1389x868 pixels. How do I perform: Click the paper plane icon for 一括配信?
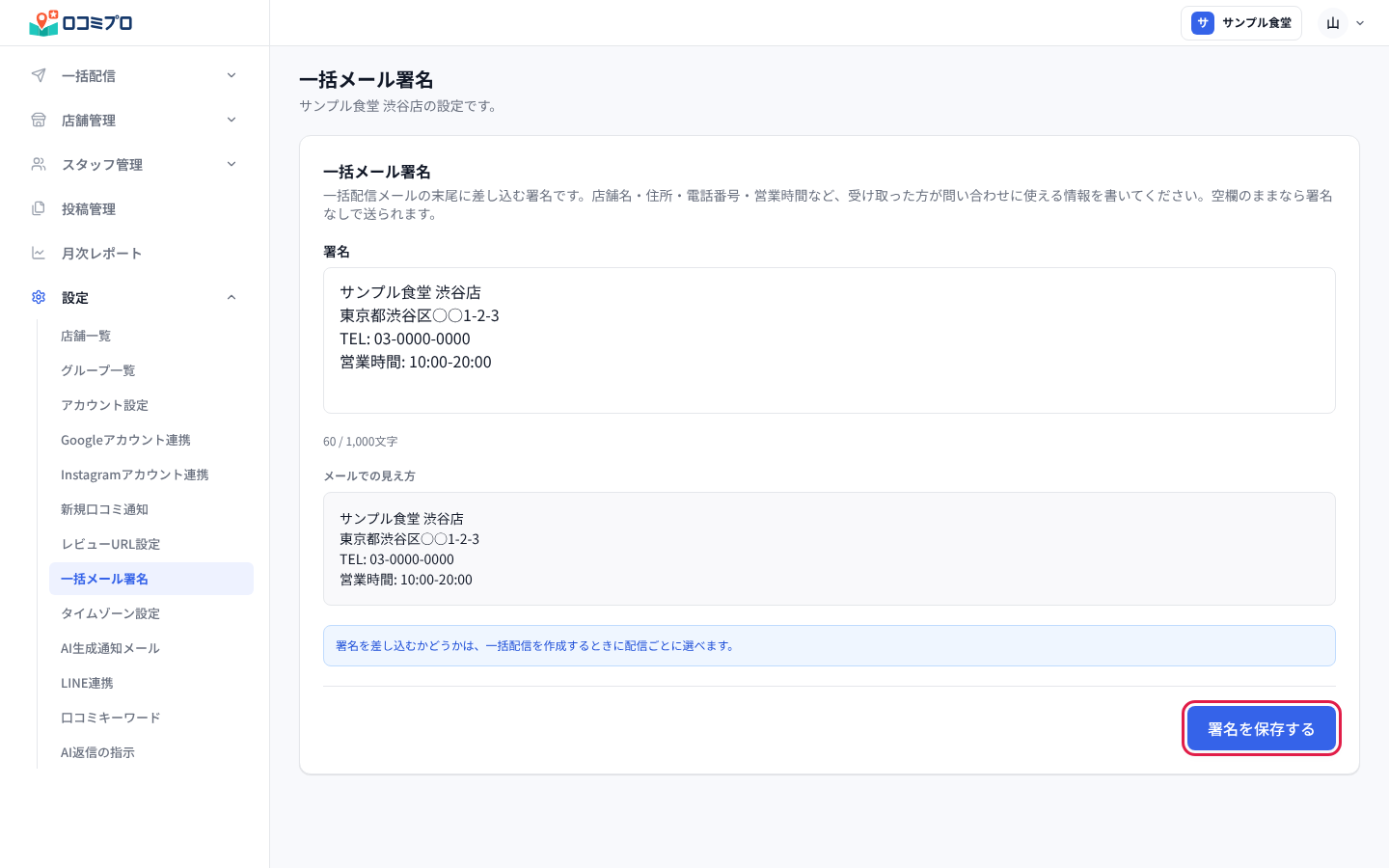coord(39,75)
